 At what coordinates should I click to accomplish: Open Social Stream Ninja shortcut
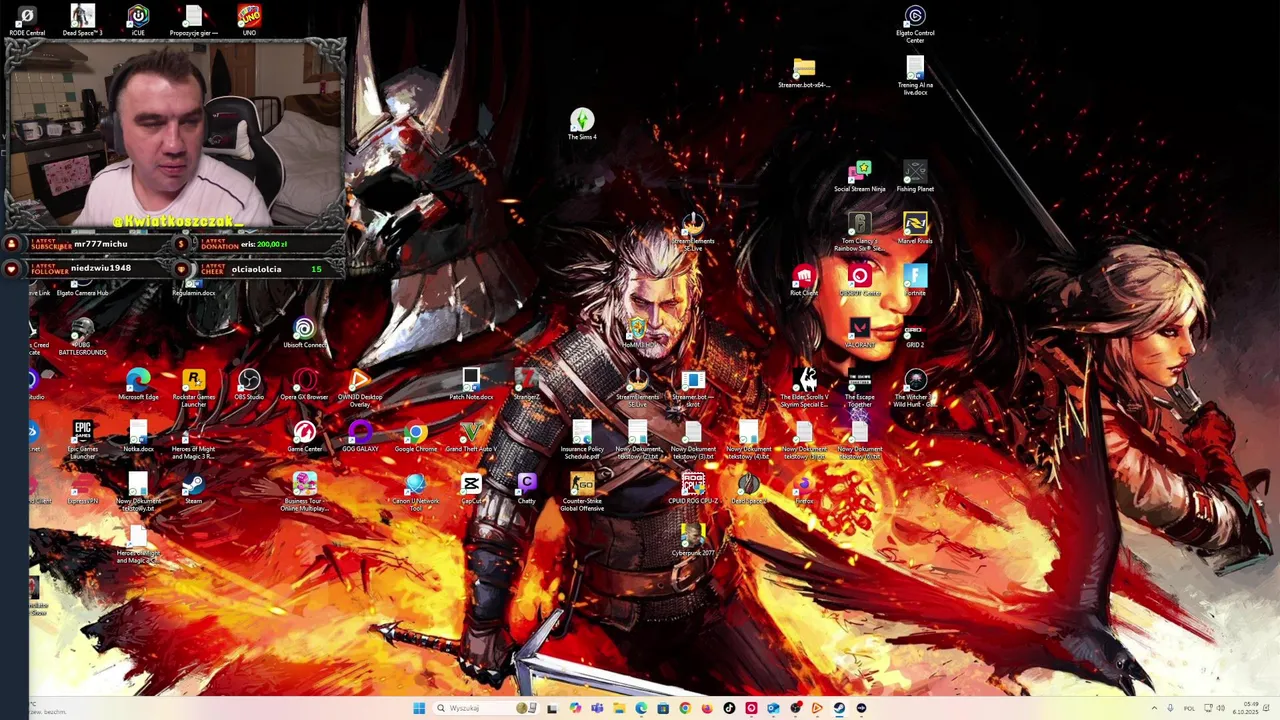[x=860, y=176]
